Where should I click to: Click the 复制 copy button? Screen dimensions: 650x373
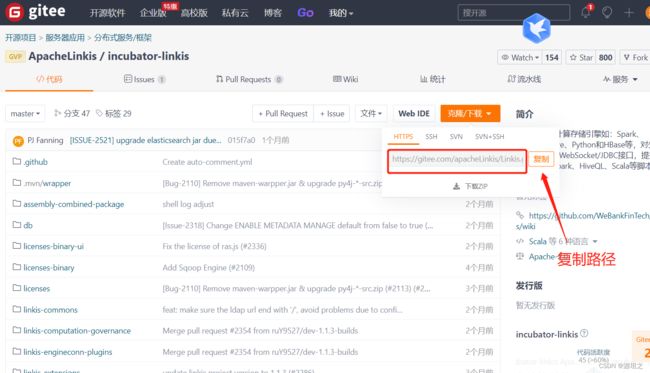tap(541, 159)
